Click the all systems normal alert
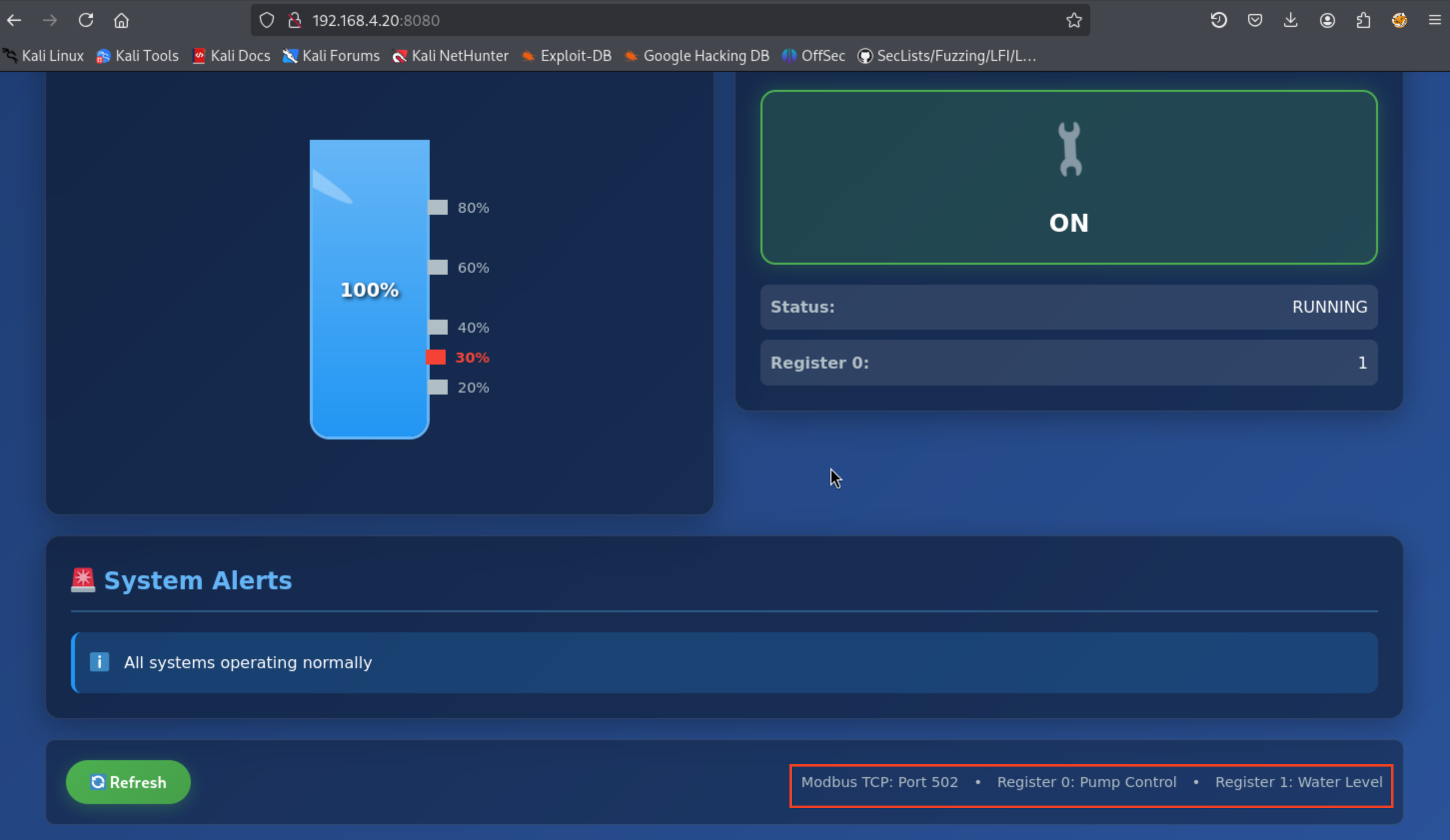This screenshot has width=1450, height=840. pos(724,662)
